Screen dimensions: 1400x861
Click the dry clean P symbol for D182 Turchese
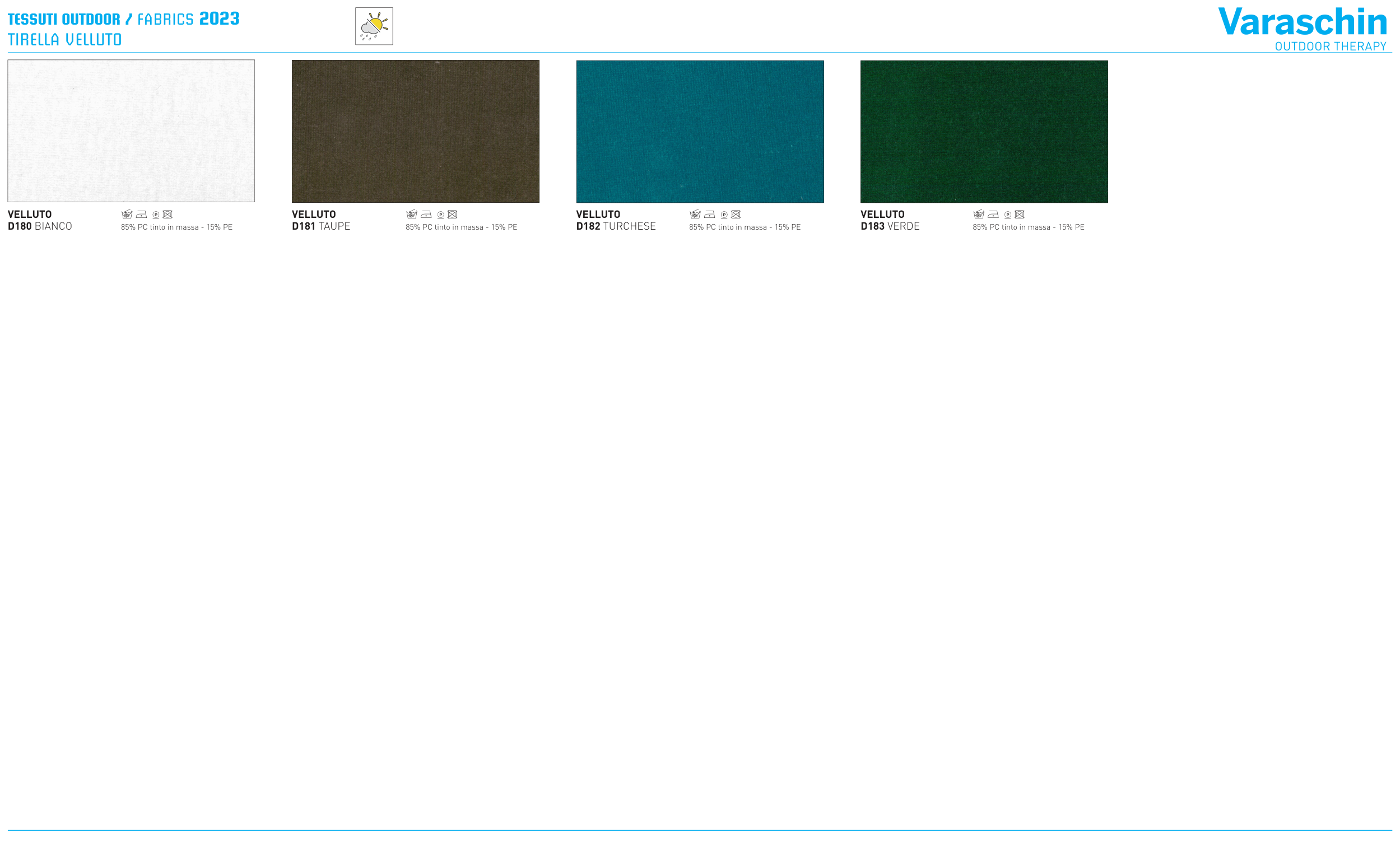pyautogui.click(x=724, y=215)
